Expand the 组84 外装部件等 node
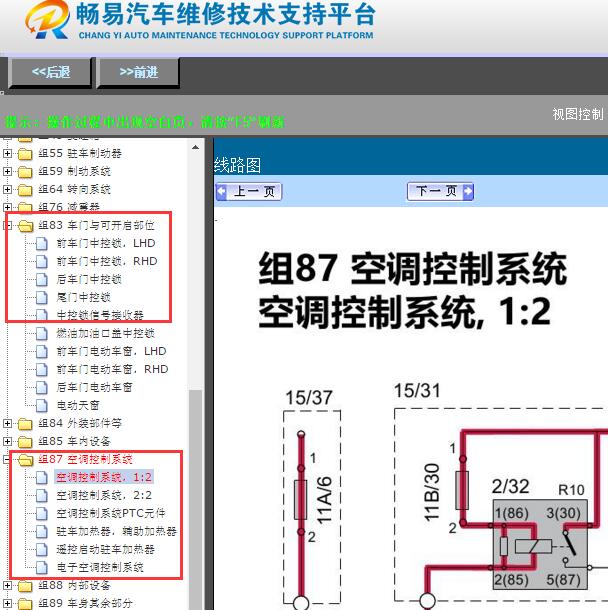The width and height of the screenshot is (608, 610). tap(7, 423)
